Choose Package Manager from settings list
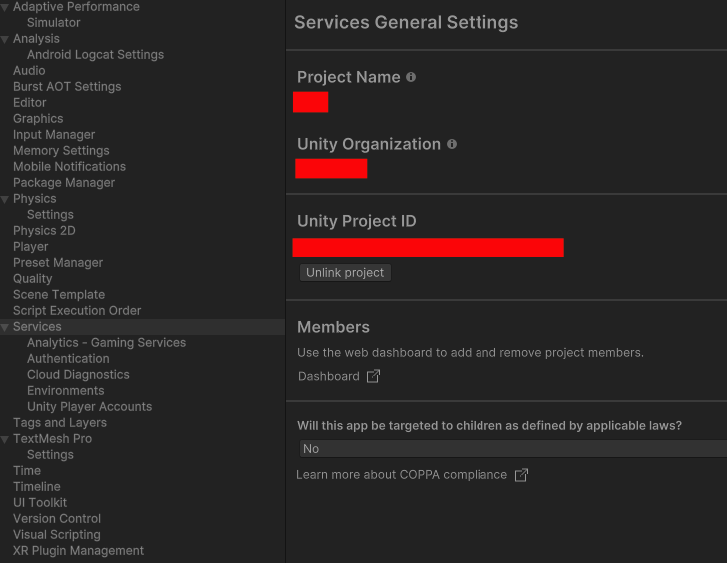Screen dimensions: 727x563 64,183
